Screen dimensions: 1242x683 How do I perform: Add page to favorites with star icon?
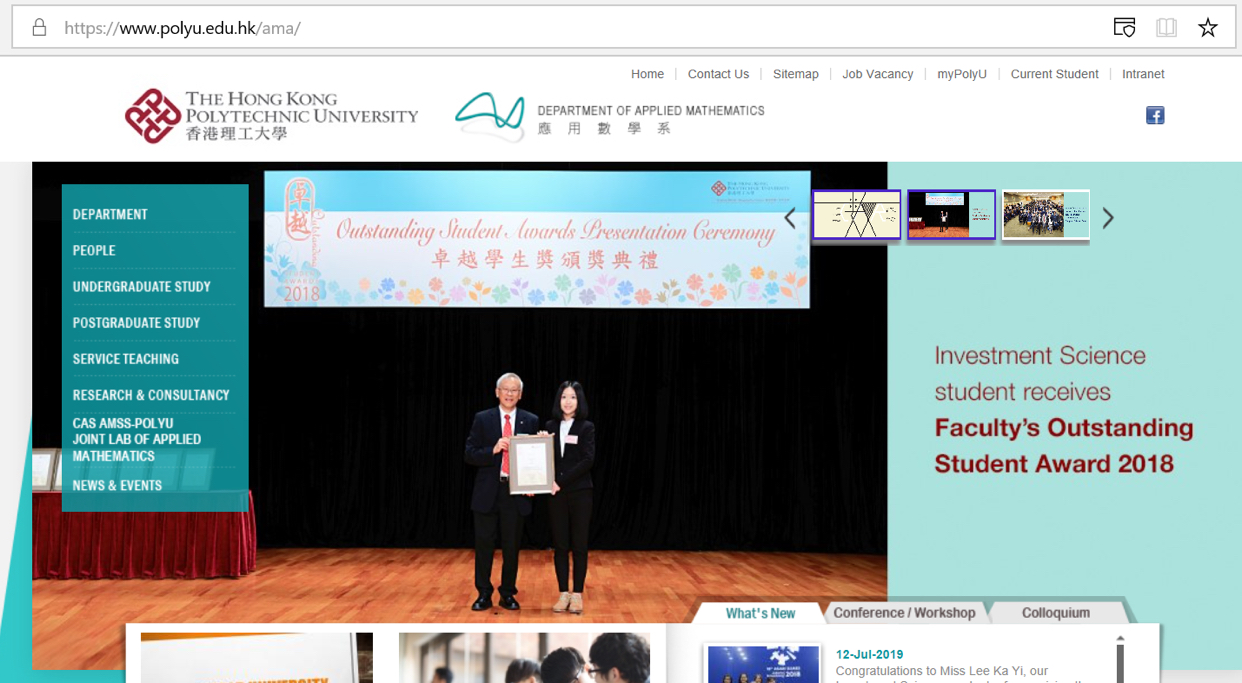[1208, 28]
